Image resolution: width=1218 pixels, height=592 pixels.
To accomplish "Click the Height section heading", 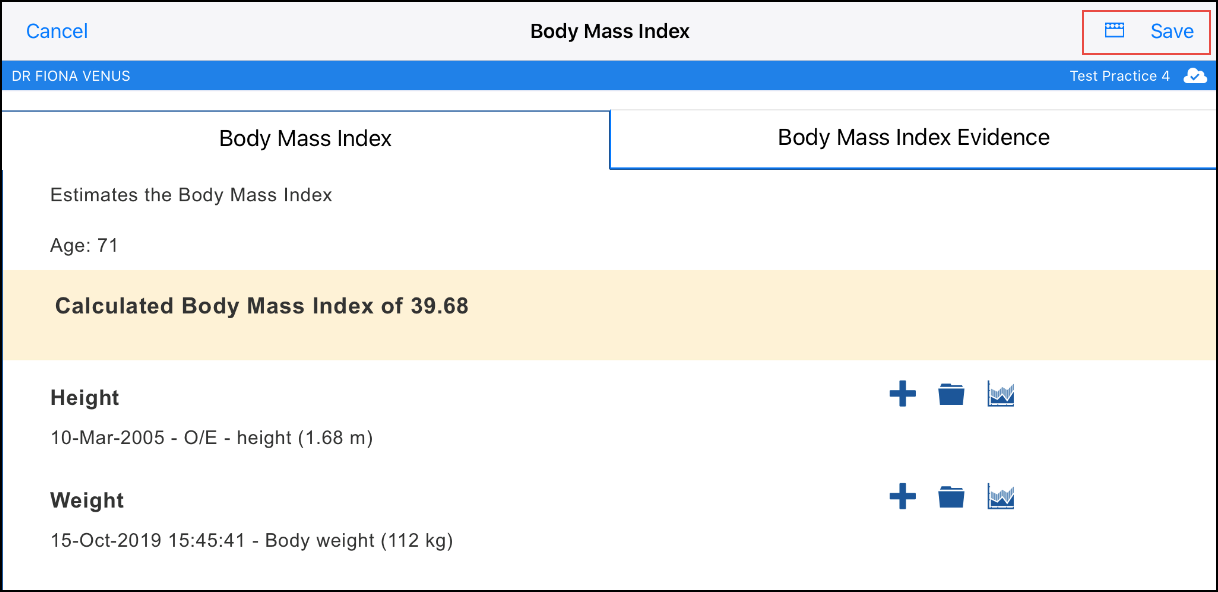I will [x=85, y=398].
